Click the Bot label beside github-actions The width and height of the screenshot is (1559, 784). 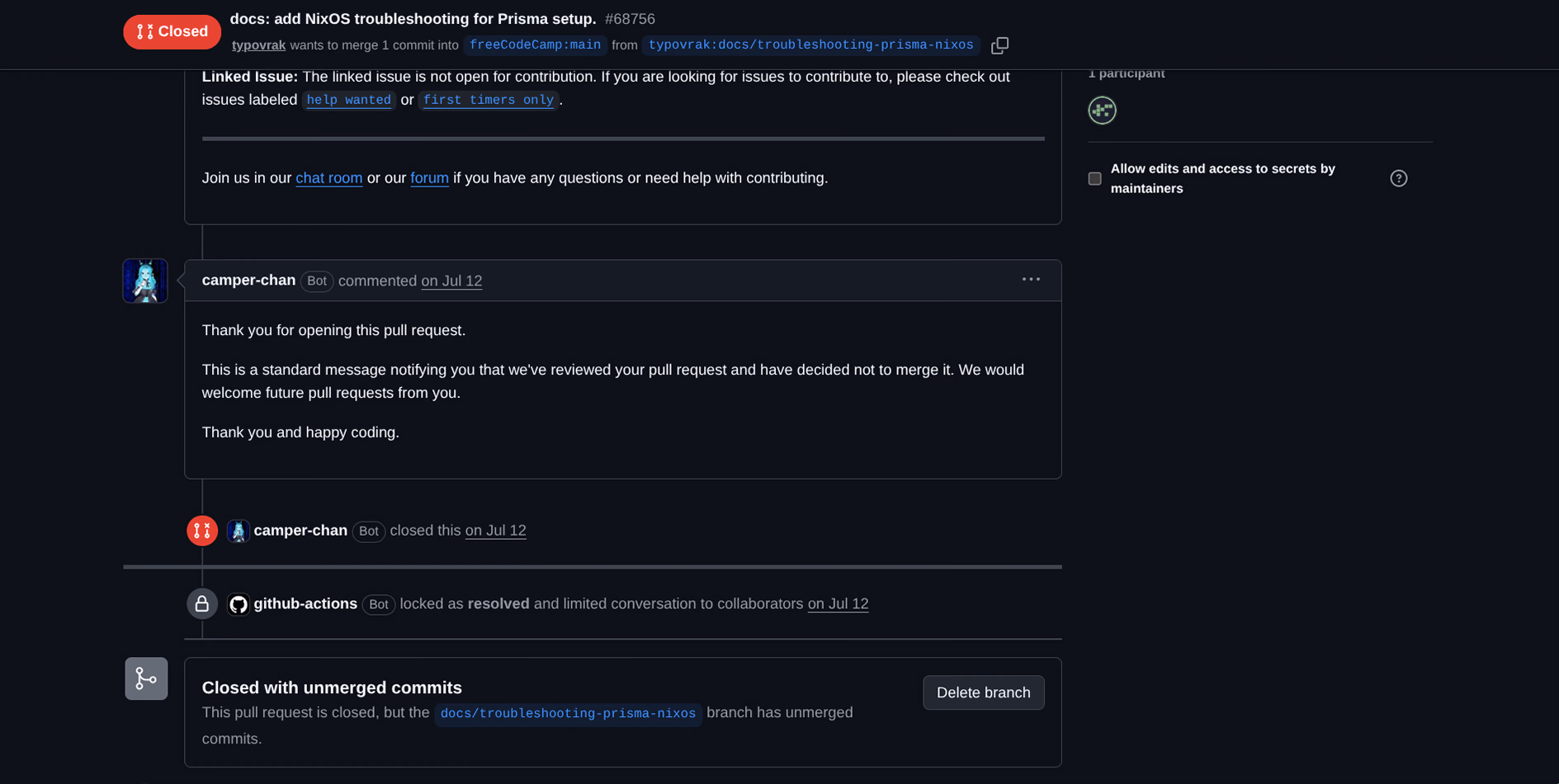coord(379,605)
